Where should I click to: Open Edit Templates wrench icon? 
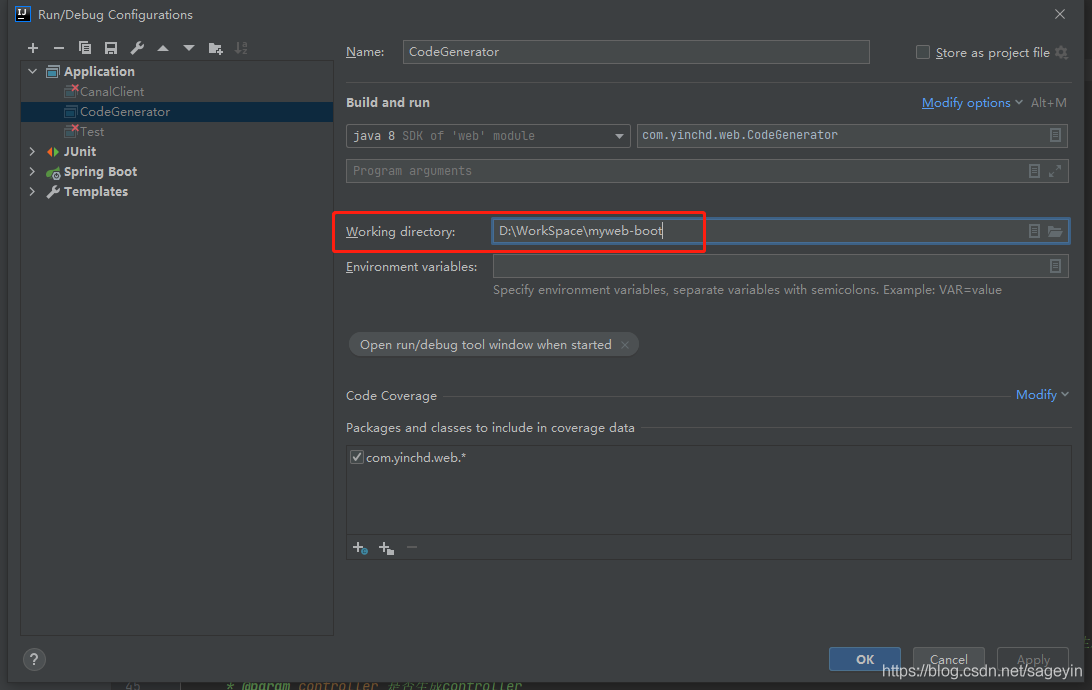pyautogui.click(x=137, y=48)
